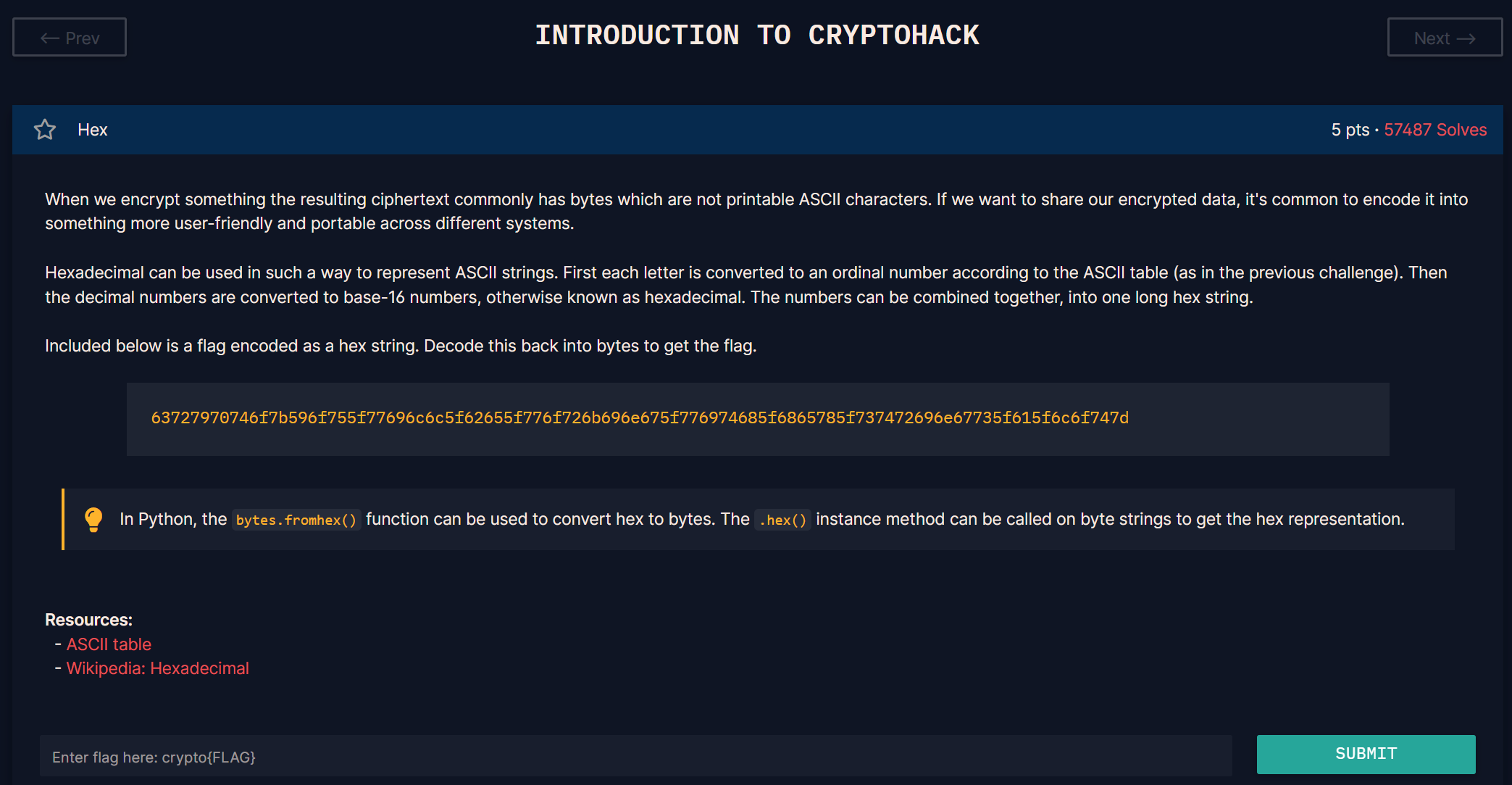Click the Hex challenge title

click(93, 130)
